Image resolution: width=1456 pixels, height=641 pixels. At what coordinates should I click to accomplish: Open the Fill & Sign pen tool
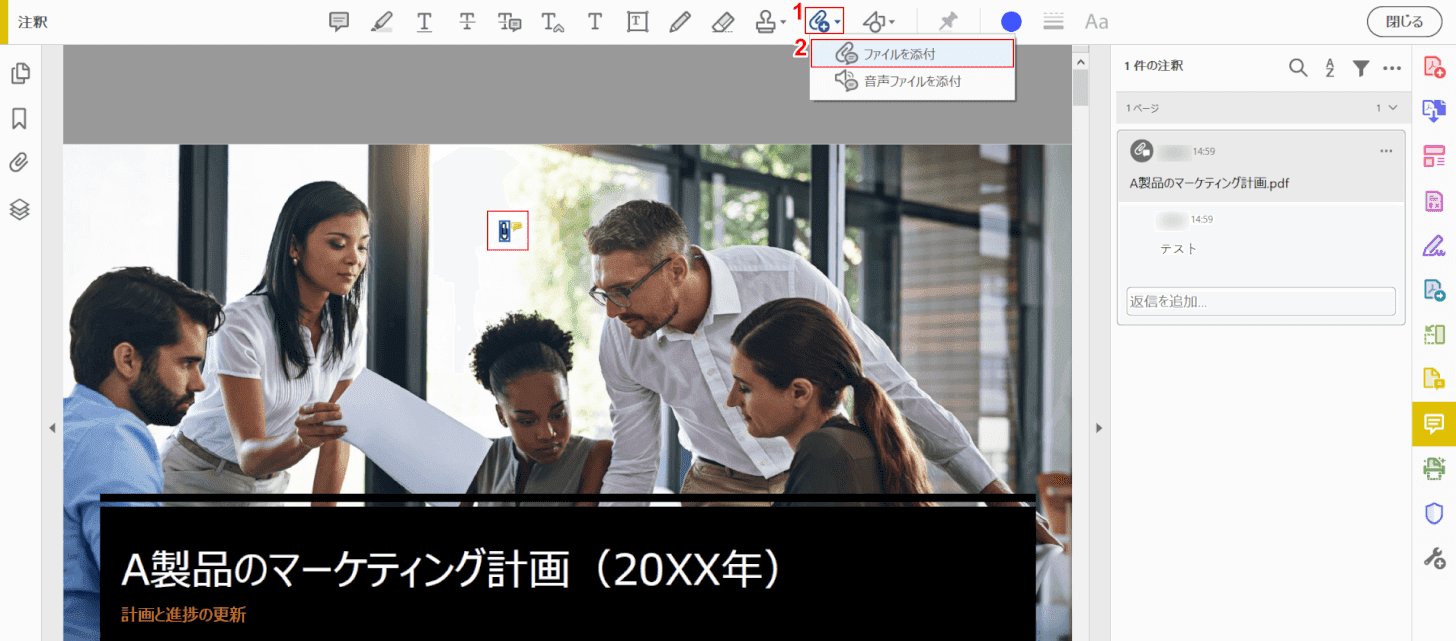tap(1434, 245)
